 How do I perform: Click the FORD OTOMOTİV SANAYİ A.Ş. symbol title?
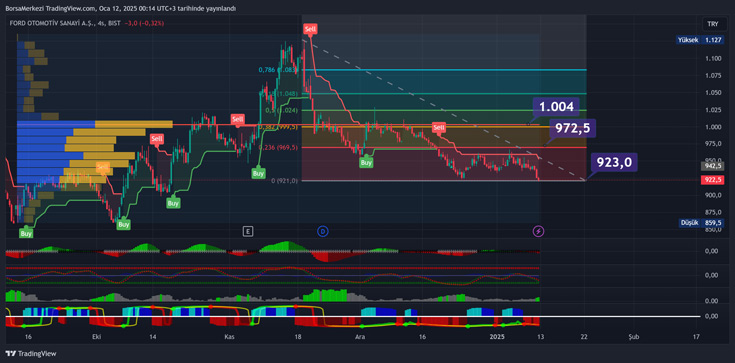(x=51, y=23)
